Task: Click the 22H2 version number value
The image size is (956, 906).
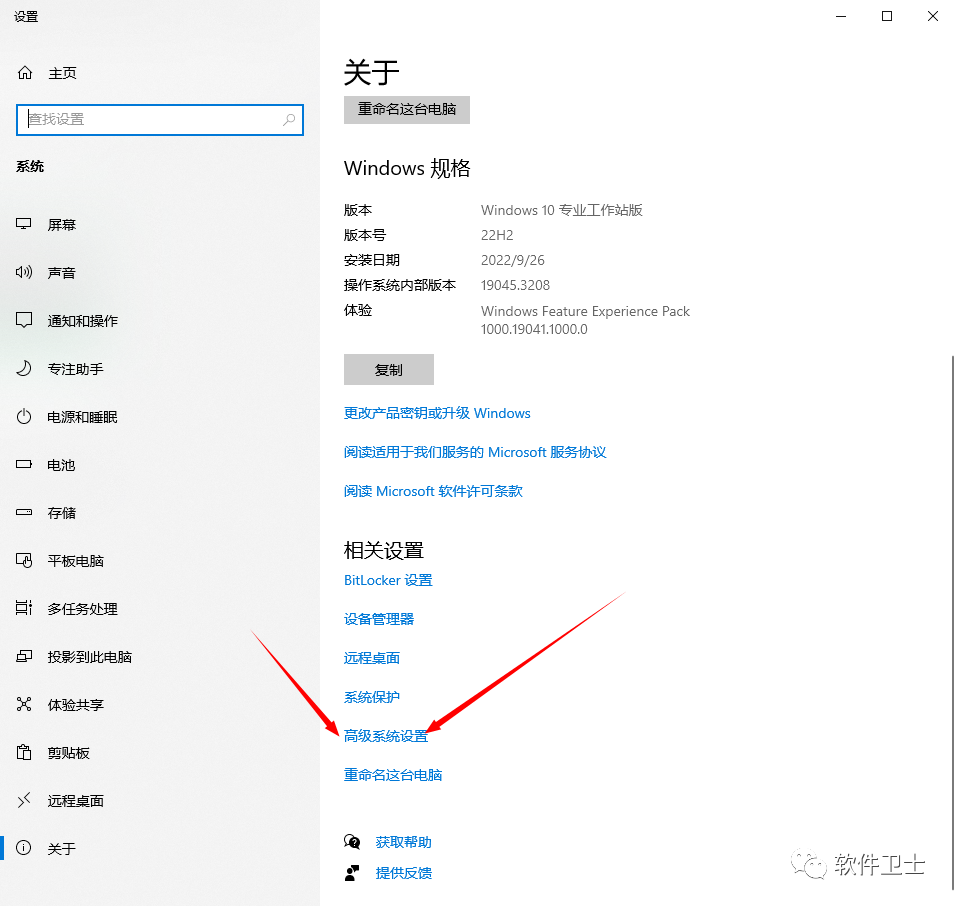Action: [x=497, y=235]
